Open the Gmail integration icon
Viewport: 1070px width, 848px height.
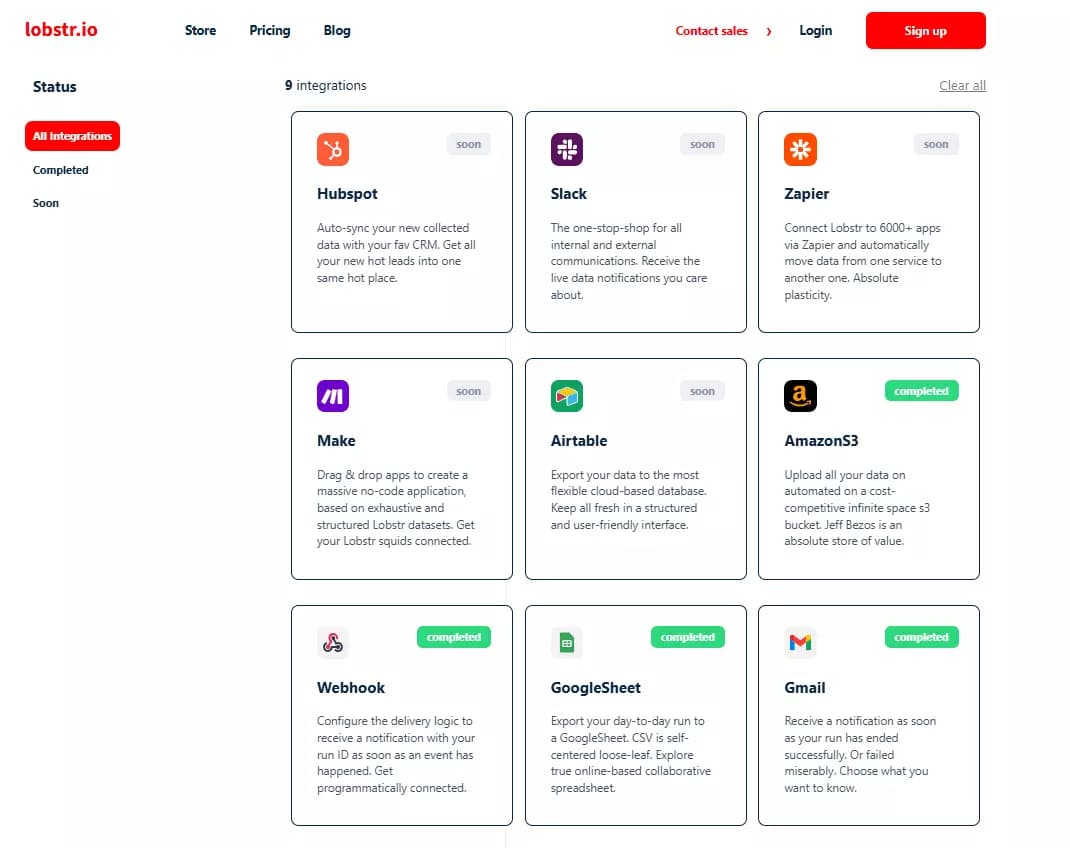pyautogui.click(x=800, y=642)
